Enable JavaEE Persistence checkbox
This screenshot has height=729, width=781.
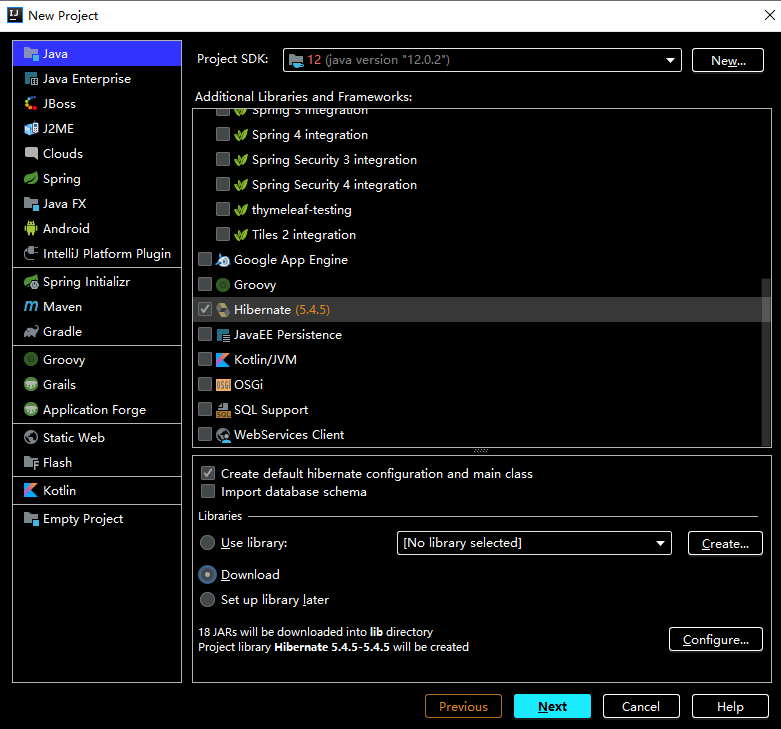205,334
